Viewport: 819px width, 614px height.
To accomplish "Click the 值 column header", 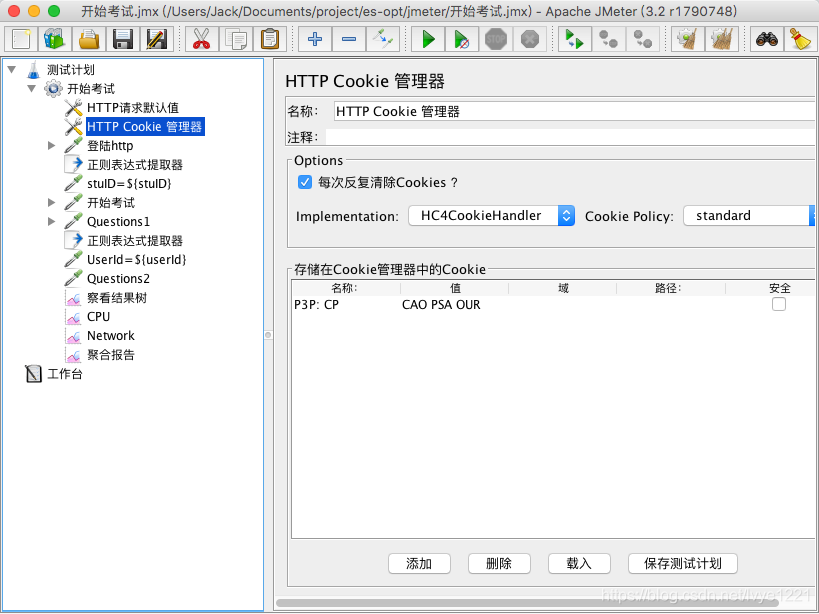I will (454, 288).
